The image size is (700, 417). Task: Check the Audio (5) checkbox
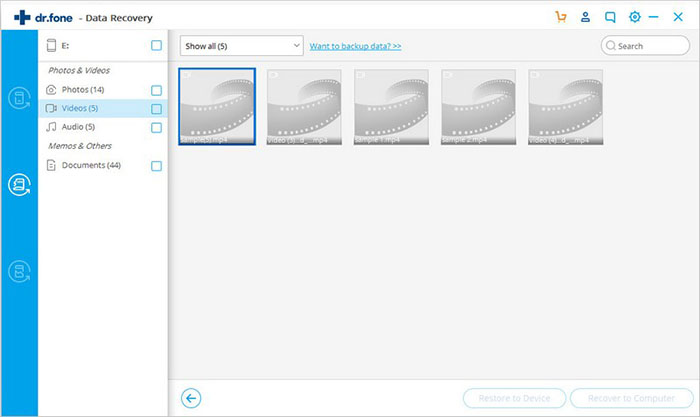[x=156, y=128]
